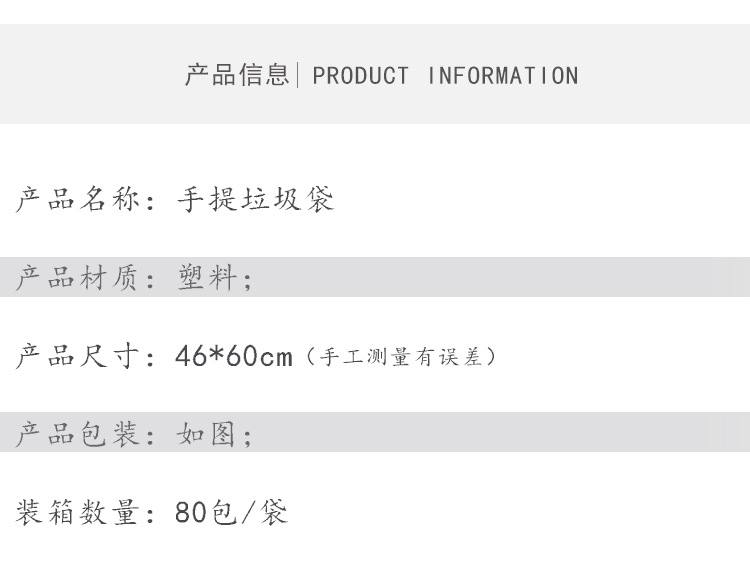Click the word INFORMATION in the header
Screen dimensions: 750x578
(x=502, y=76)
